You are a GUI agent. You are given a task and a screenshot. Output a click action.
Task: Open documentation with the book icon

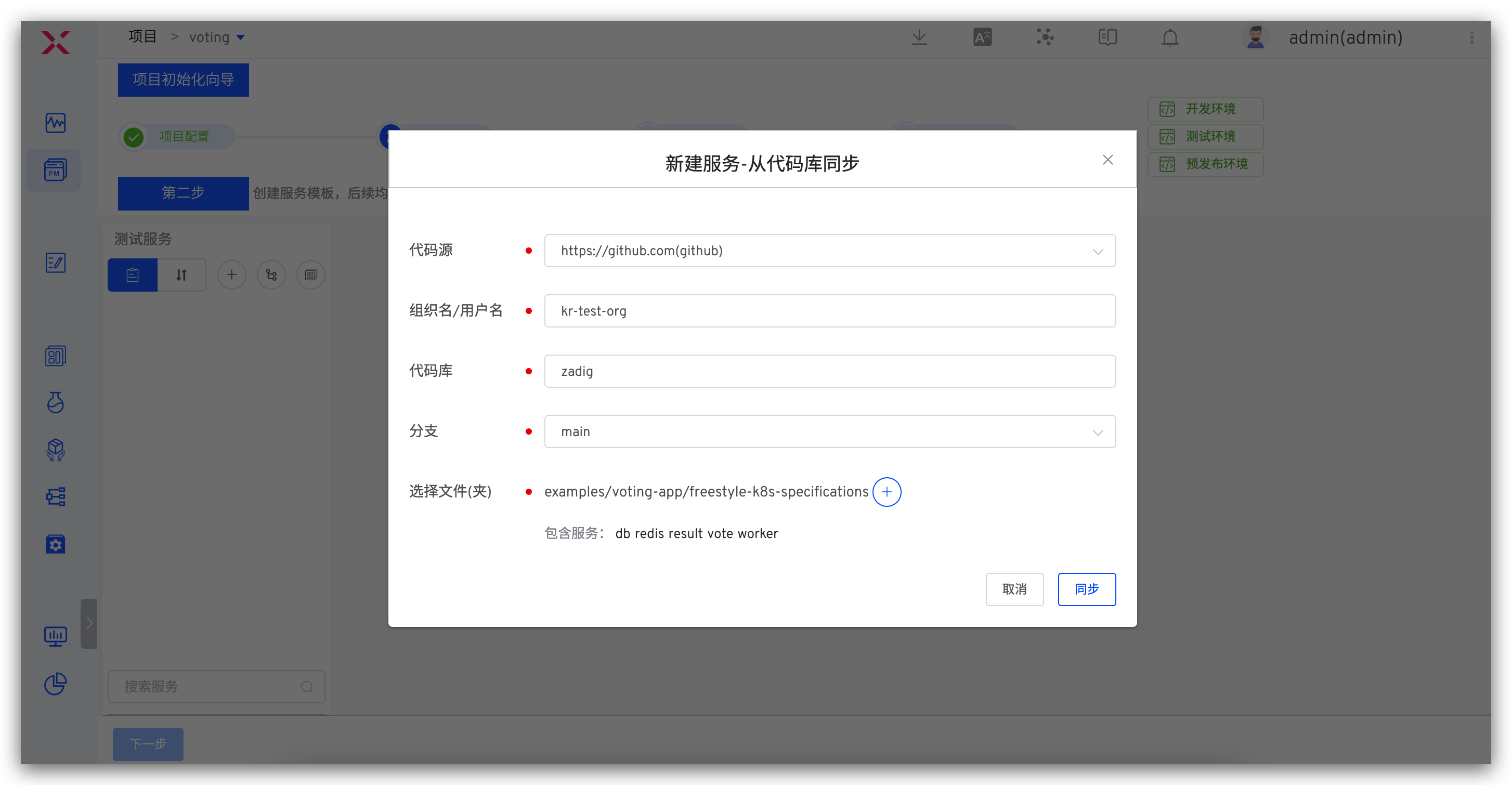coord(1107,37)
